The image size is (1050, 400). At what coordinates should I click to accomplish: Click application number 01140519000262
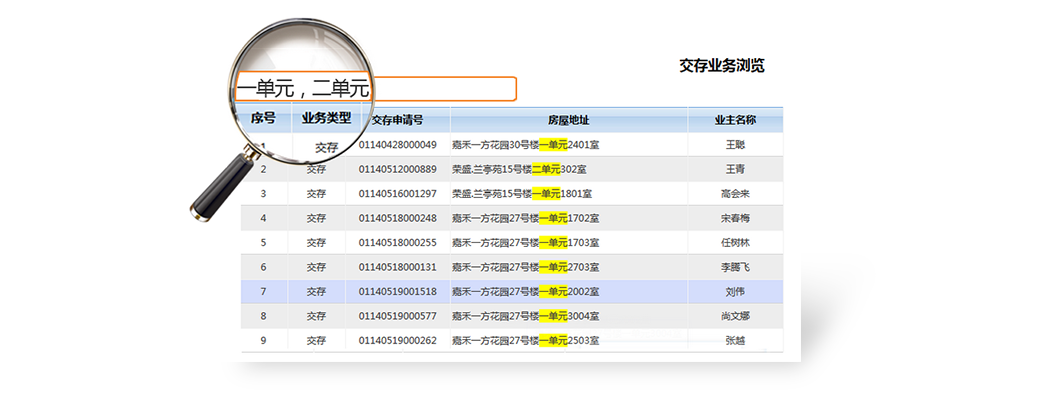click(x=397, y=340)
